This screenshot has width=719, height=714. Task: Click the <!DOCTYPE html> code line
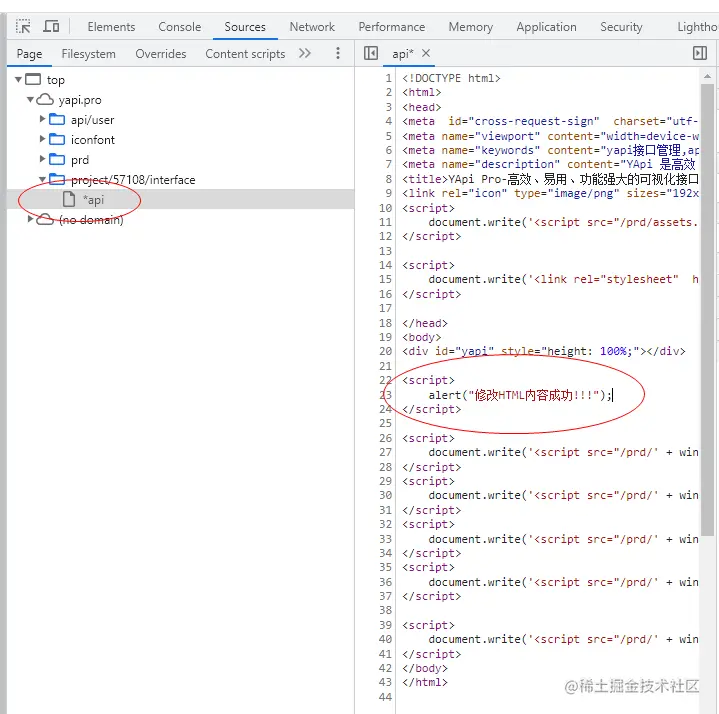point(451,78)
